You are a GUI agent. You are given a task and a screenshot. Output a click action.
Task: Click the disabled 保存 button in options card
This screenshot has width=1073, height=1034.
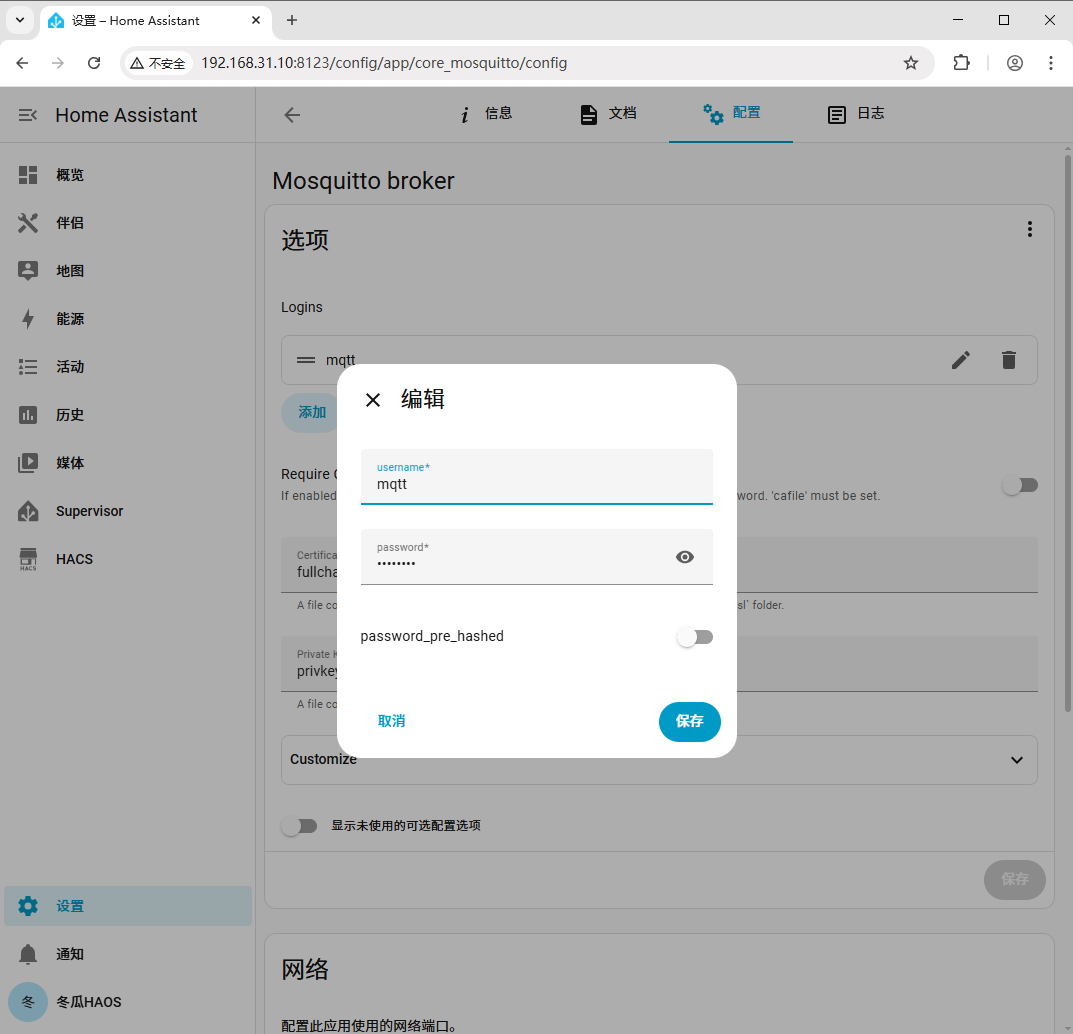click(x=1014, y=879)
